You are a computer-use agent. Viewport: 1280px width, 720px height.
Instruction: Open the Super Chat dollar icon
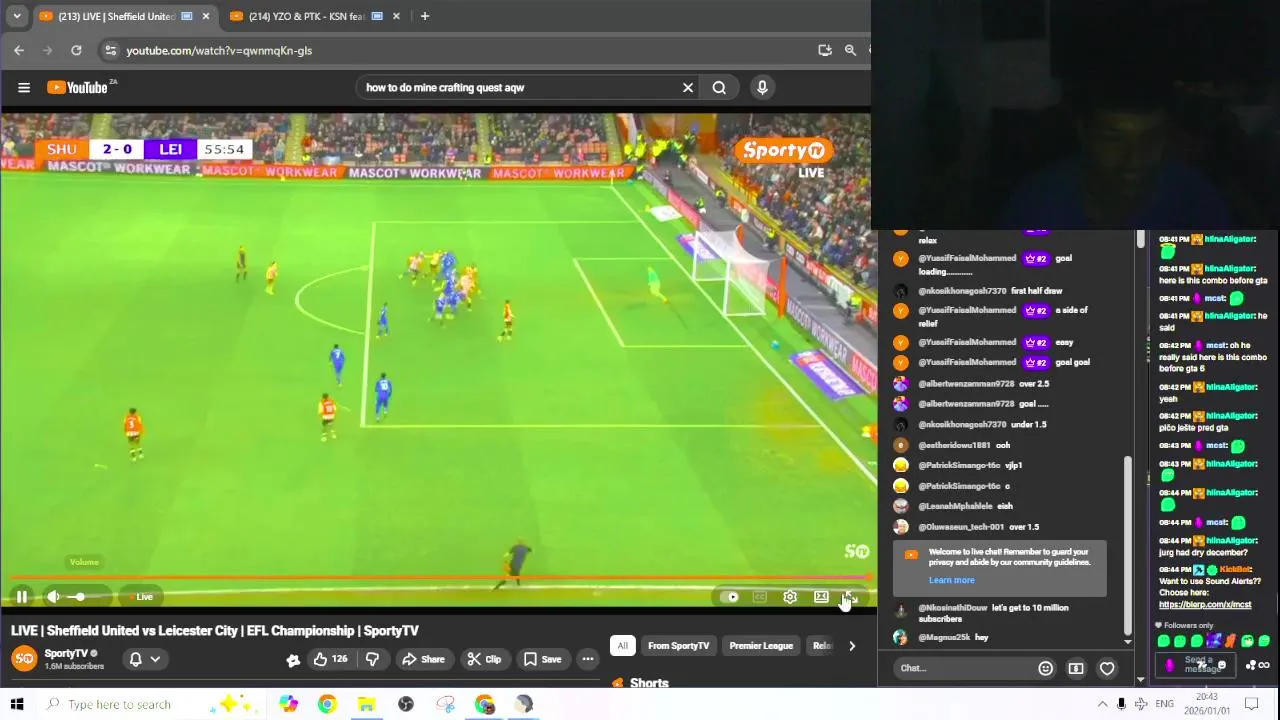pos(1076,668)
